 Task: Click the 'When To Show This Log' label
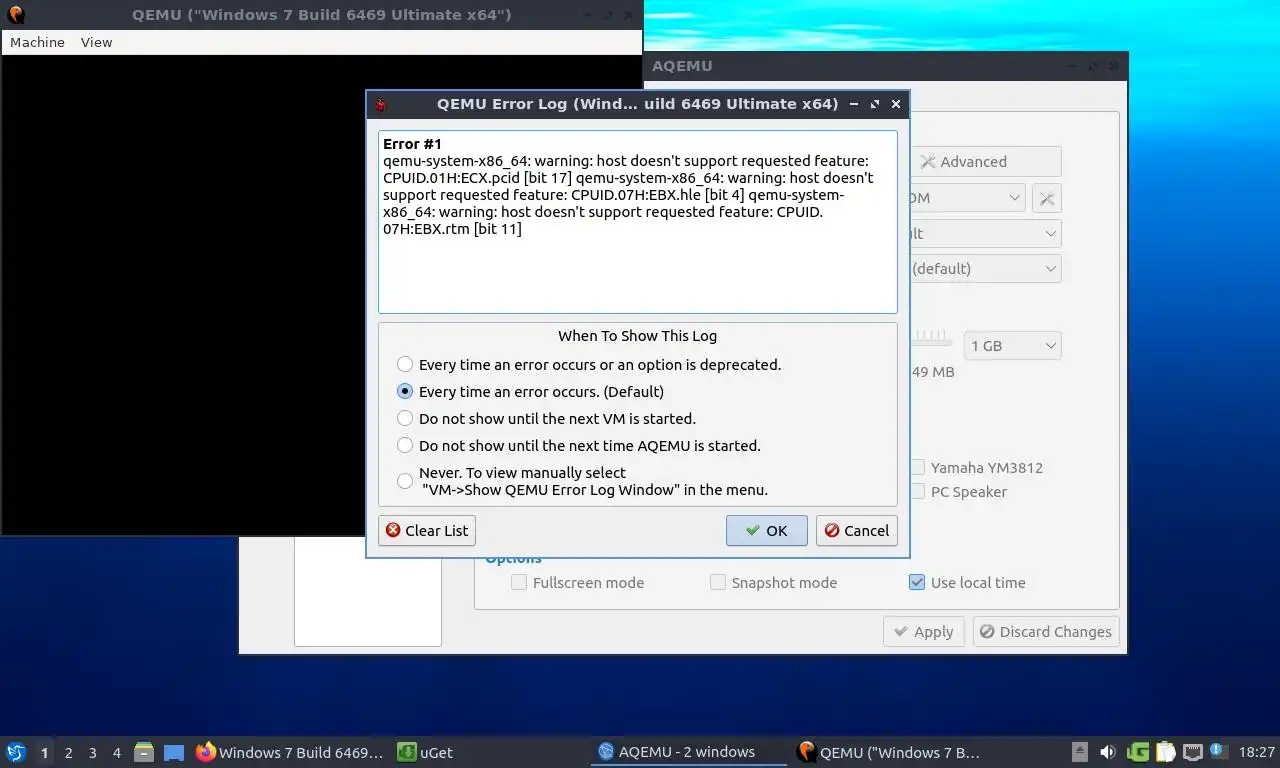point(638,336)
